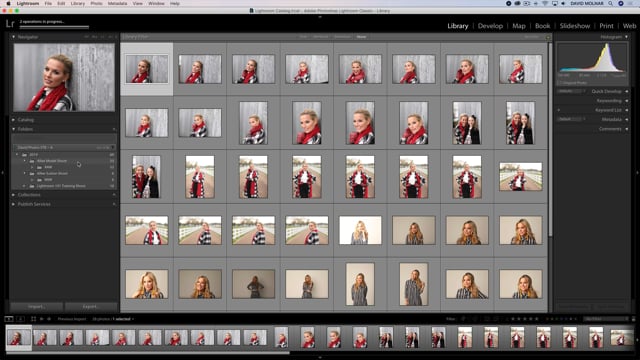The image size is (640, 360).
Task: Hide the top panel with arrow
Action: [x=320, y=17]
